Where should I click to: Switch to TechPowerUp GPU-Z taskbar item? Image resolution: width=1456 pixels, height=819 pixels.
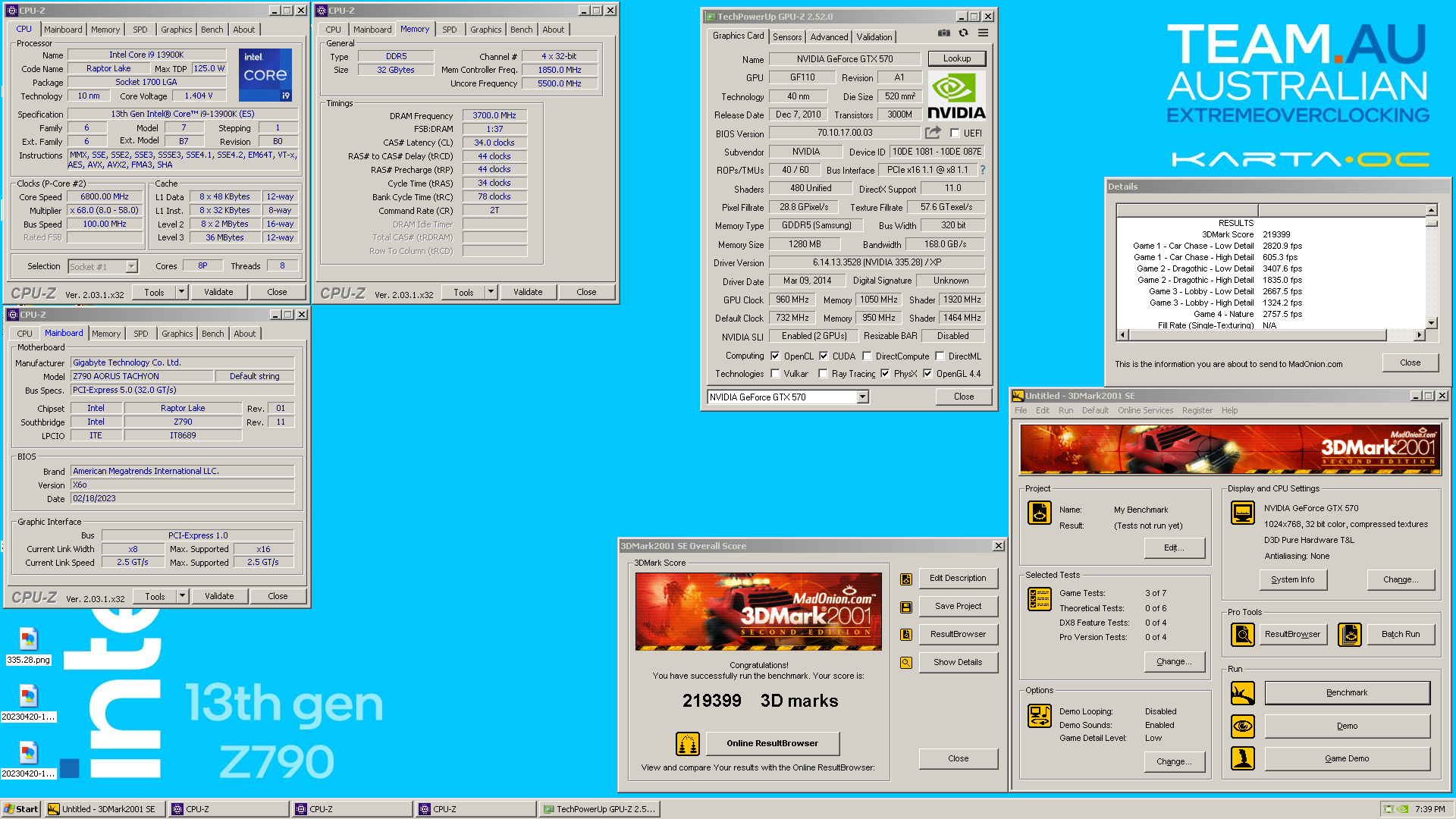click(x=599, y=809)
